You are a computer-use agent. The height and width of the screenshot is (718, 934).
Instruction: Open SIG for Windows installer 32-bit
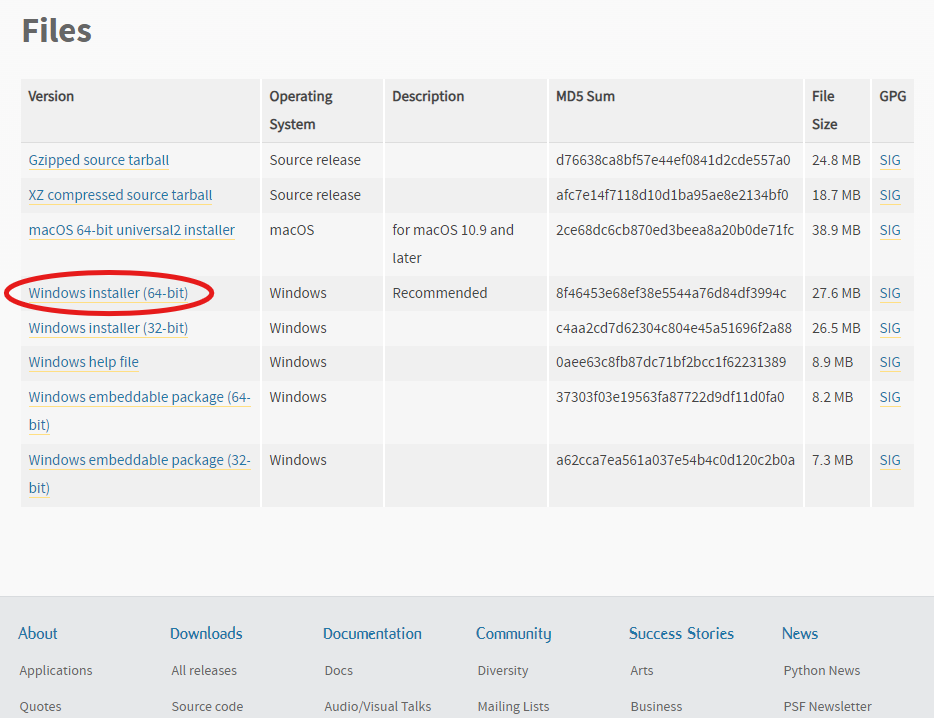pyautogui.click(x=890, y=328)
